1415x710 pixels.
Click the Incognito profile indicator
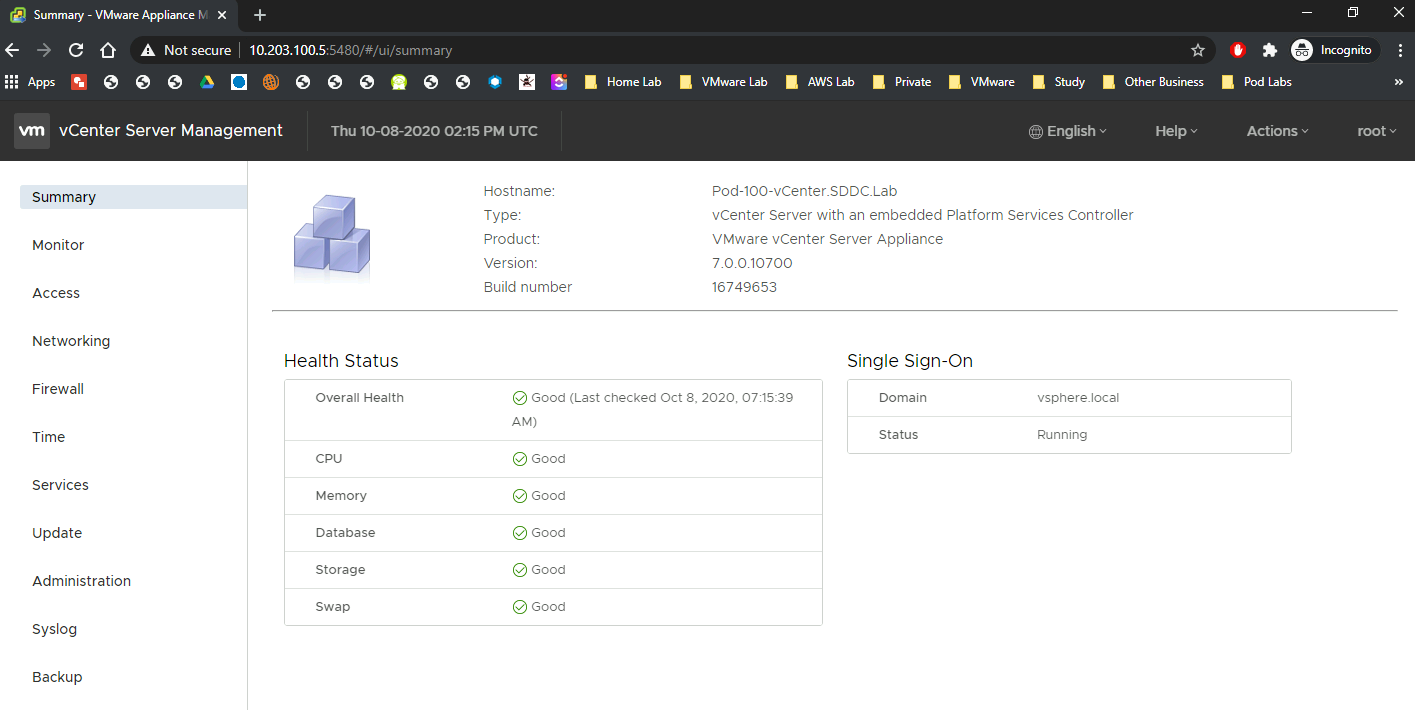(1335, 50)
